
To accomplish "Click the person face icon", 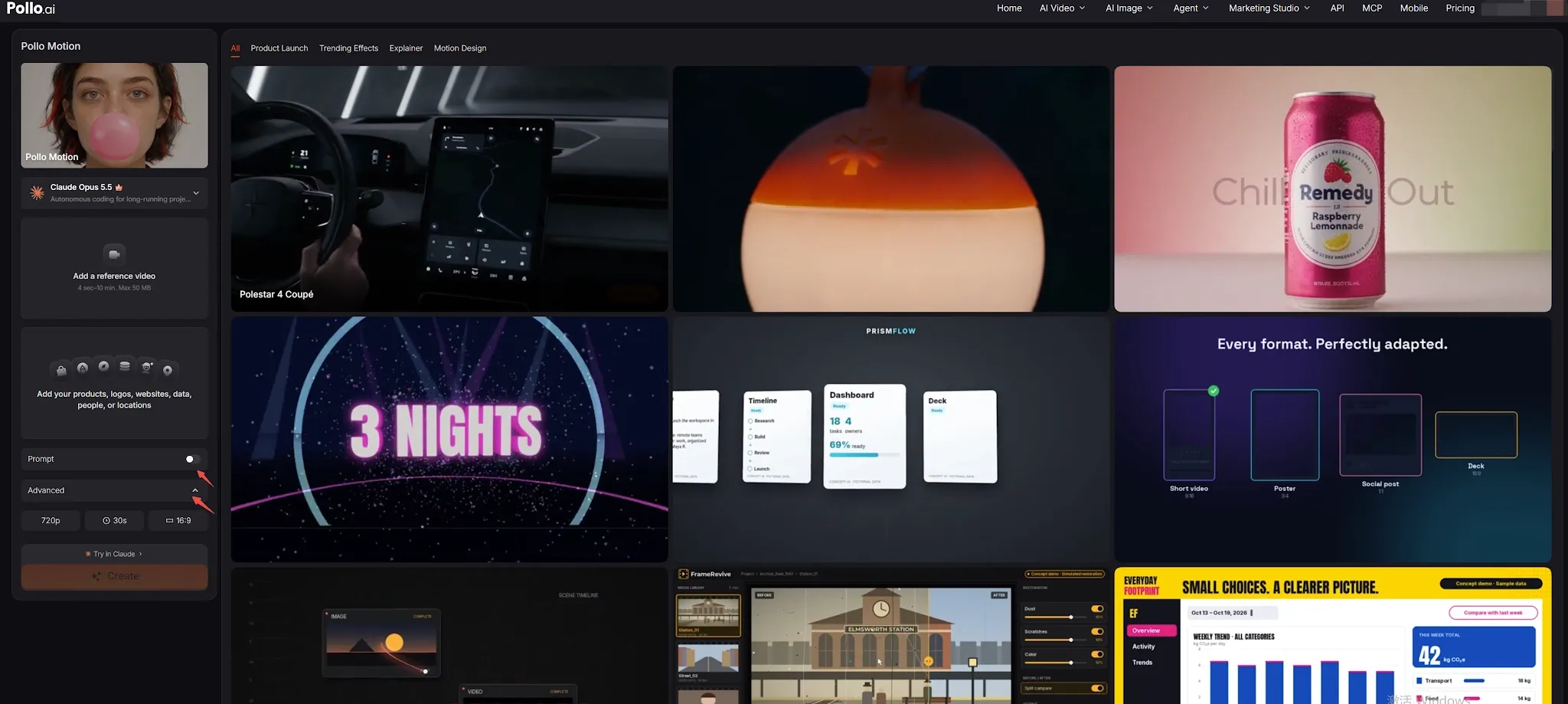I will pos(147,367).
